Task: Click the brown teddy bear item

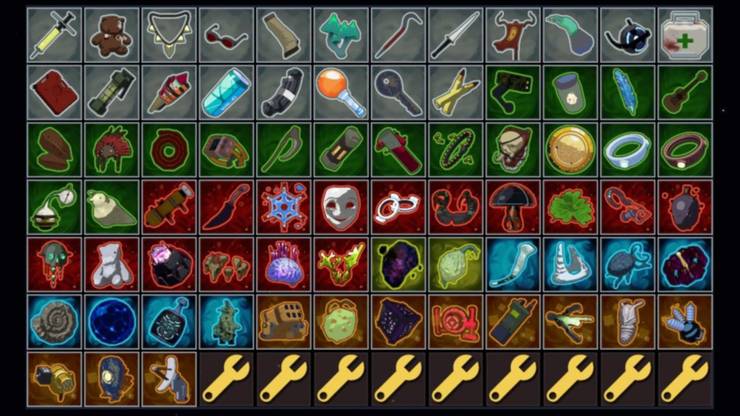Action: coord(111,35)
